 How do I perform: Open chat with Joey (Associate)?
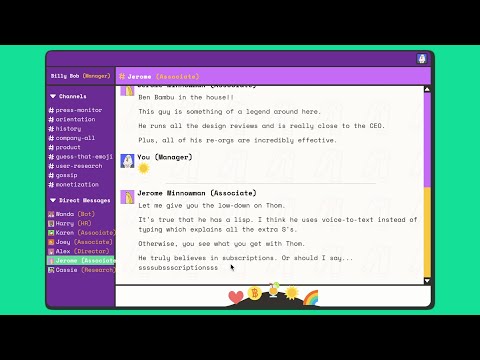(80, 242)
